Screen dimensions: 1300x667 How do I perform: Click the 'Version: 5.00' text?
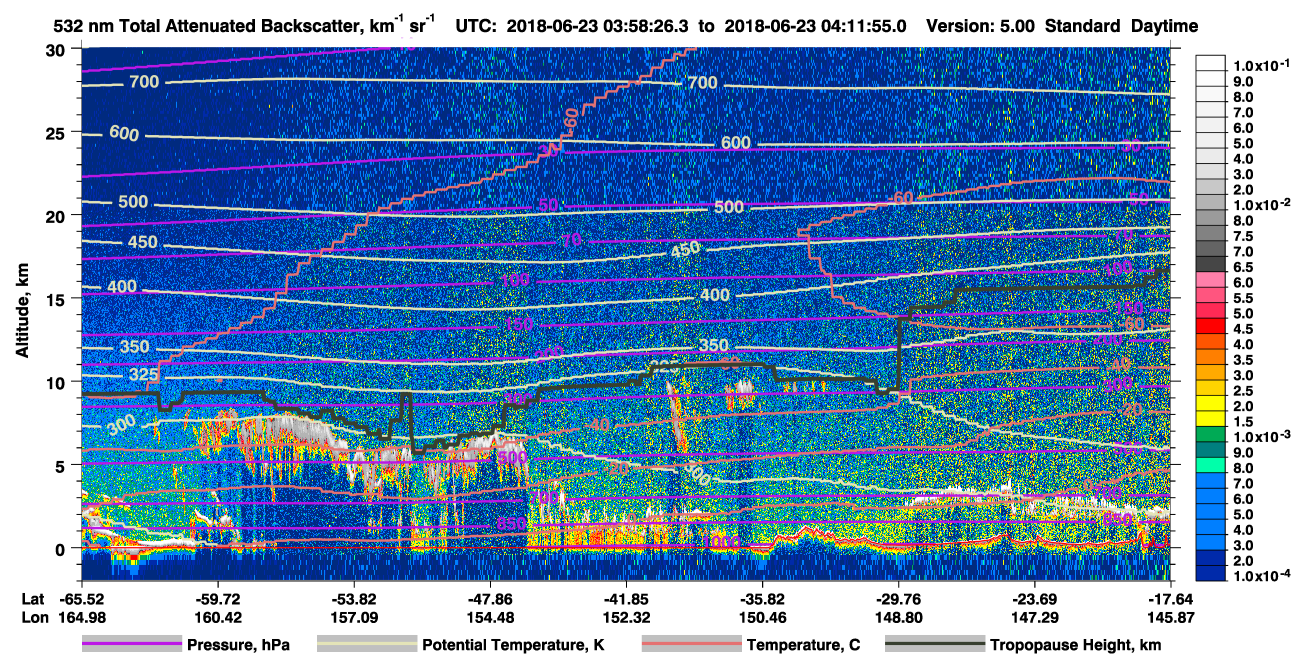click(x=981, y=26)
